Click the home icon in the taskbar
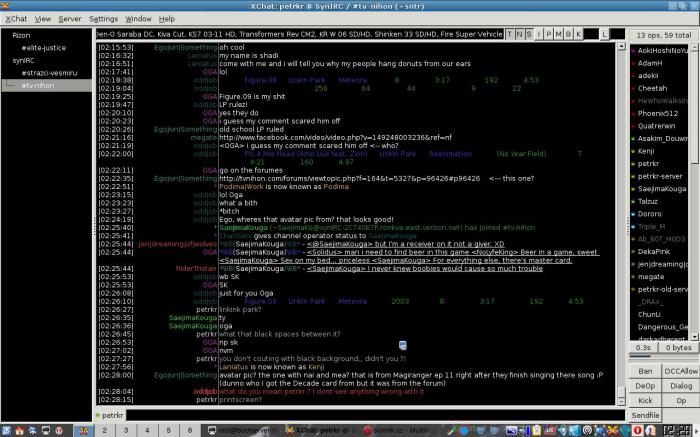 19,430
